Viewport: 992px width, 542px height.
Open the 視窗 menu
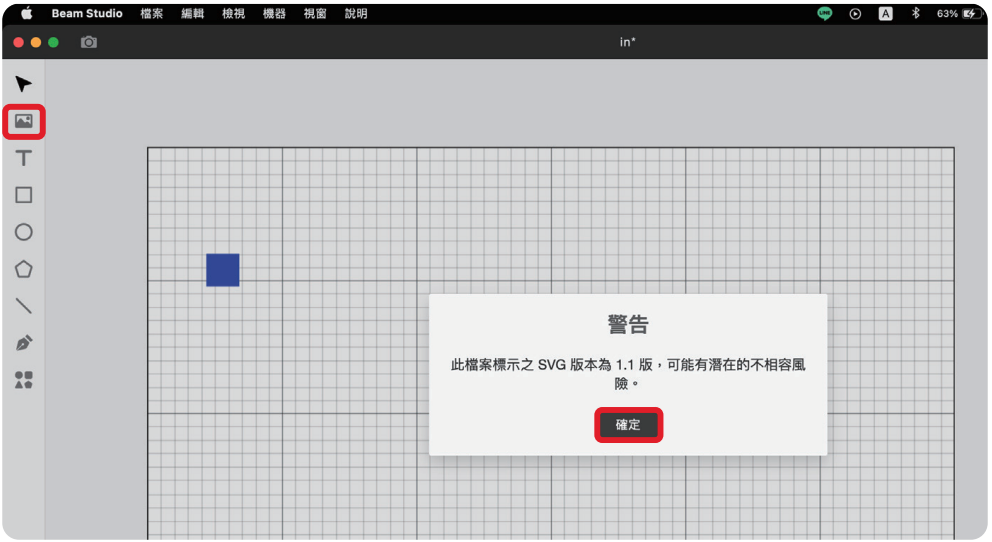coord(315,13)
